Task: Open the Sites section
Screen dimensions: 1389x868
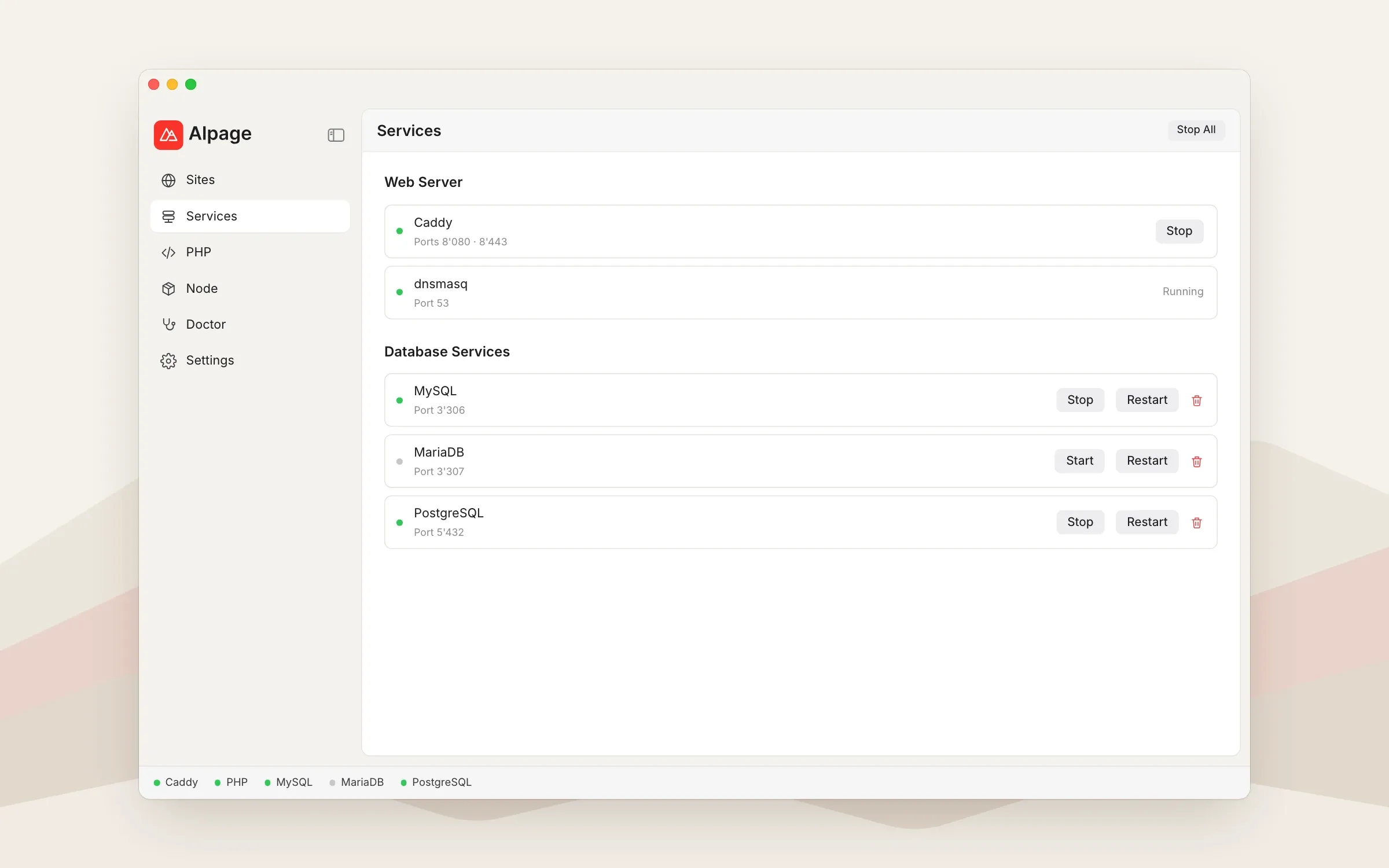Action: pyautogui.click(x=250, y=180)
